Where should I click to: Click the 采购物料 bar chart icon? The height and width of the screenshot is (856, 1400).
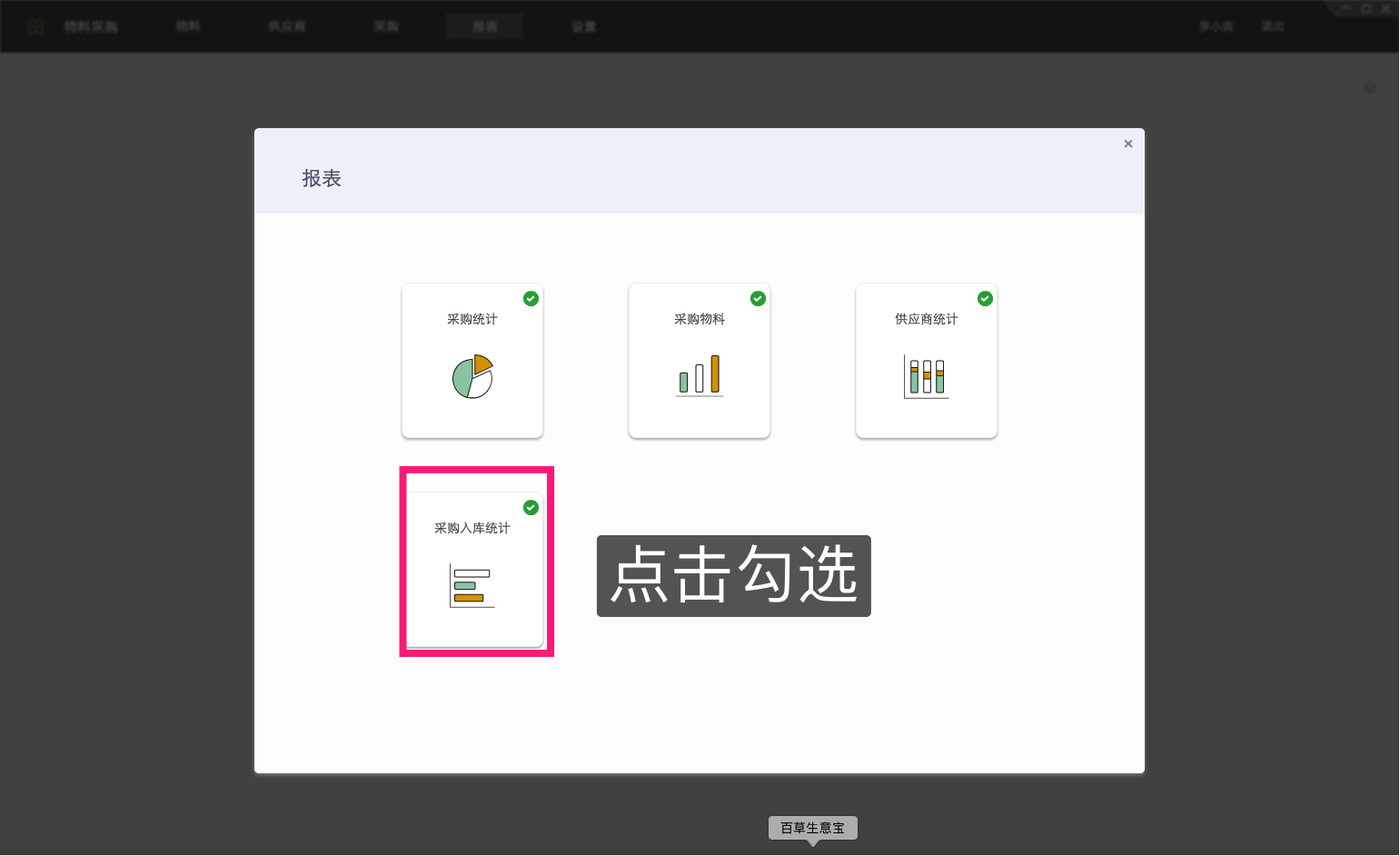(700, 374)
